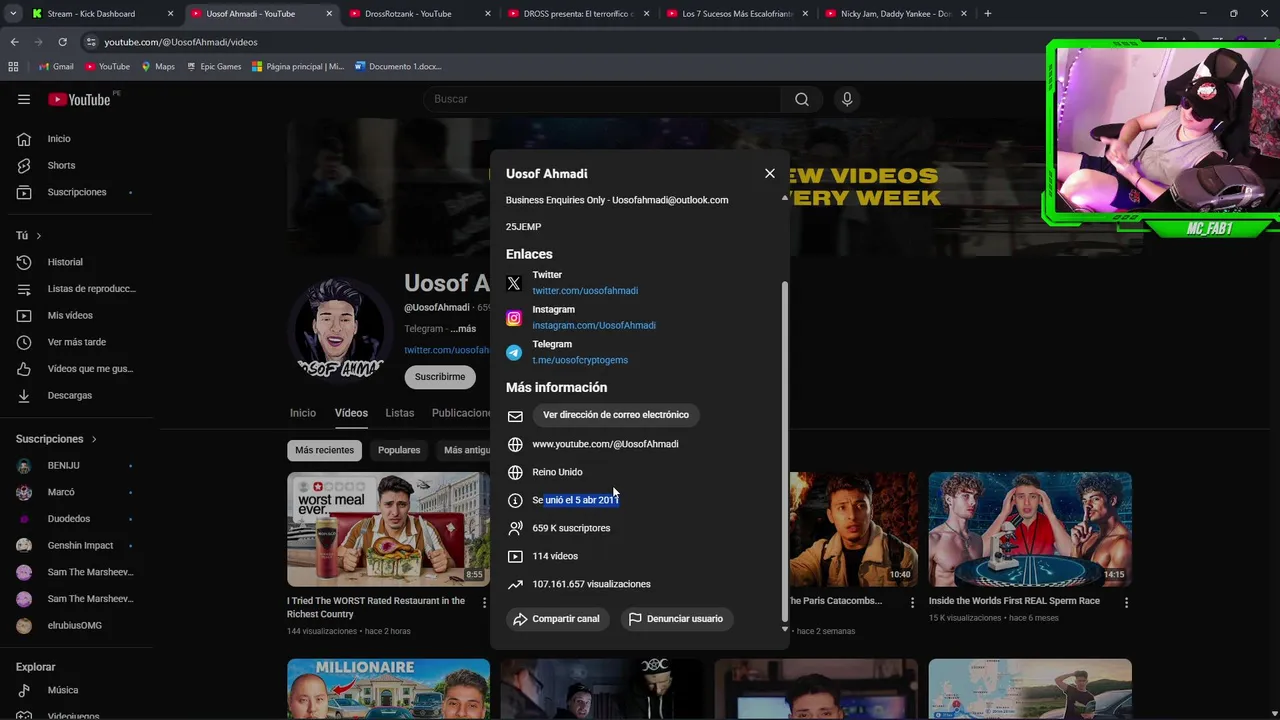Click the X Twitter icon in dialog
This screenshot has width=1280, height=720.
click(514, 284)
